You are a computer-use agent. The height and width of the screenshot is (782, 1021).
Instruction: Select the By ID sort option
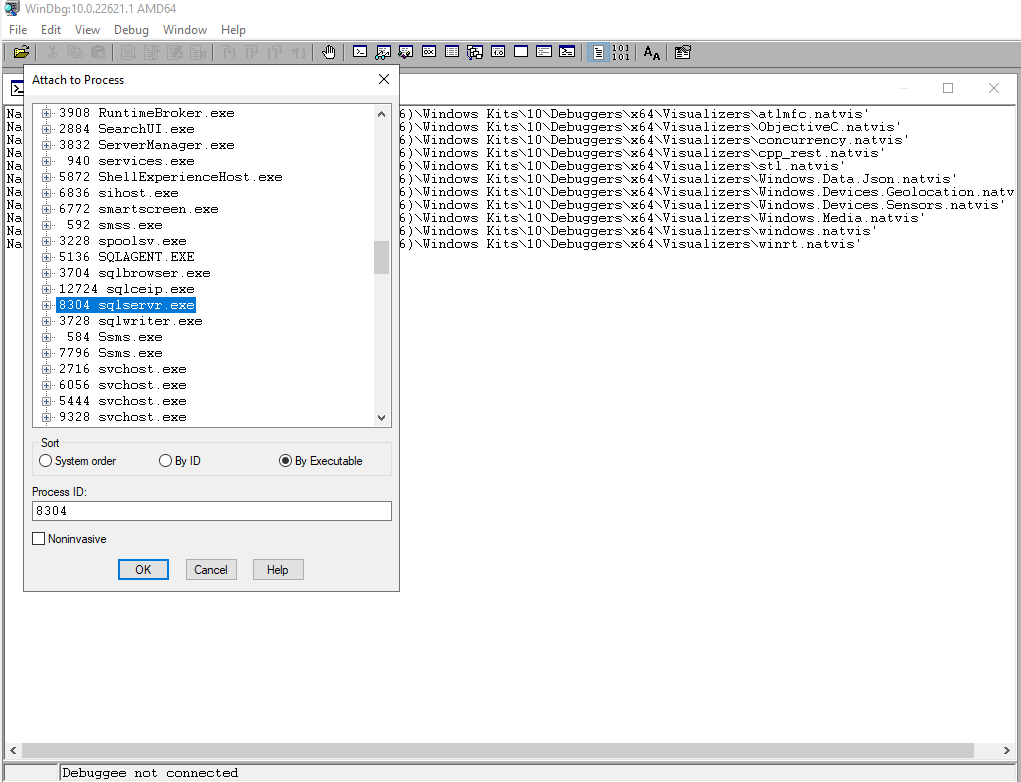(x=166, y=461)
